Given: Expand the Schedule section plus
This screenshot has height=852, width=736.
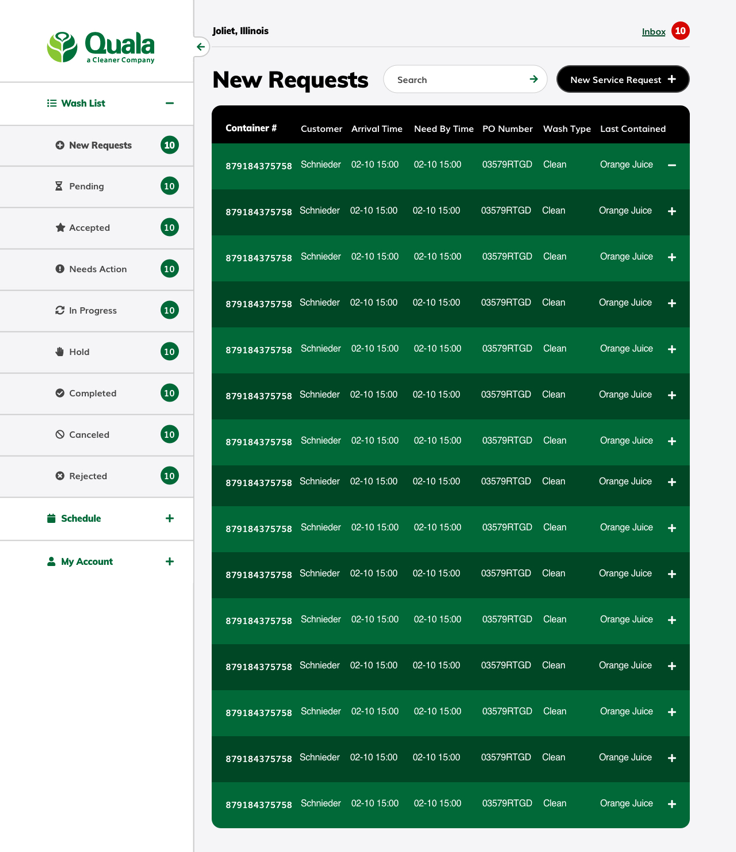Looking at the screenshot, I should (x=169, y=518).
